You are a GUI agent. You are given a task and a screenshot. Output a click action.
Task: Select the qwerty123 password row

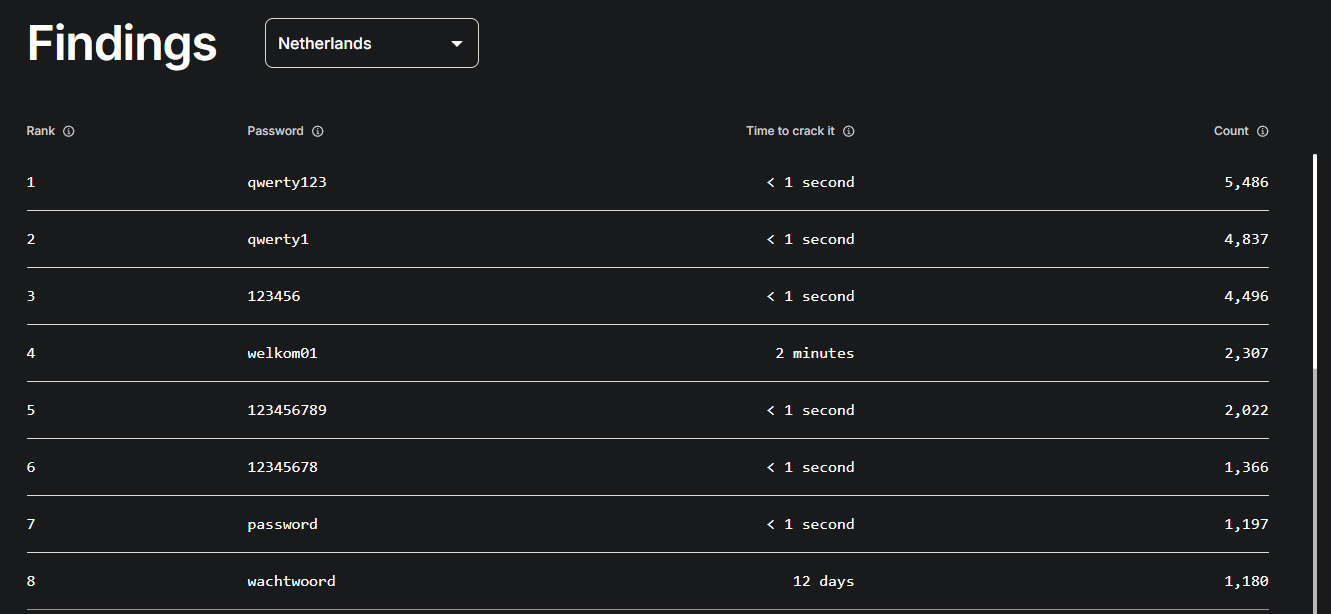pyautogui.click(x=648, y=182)
